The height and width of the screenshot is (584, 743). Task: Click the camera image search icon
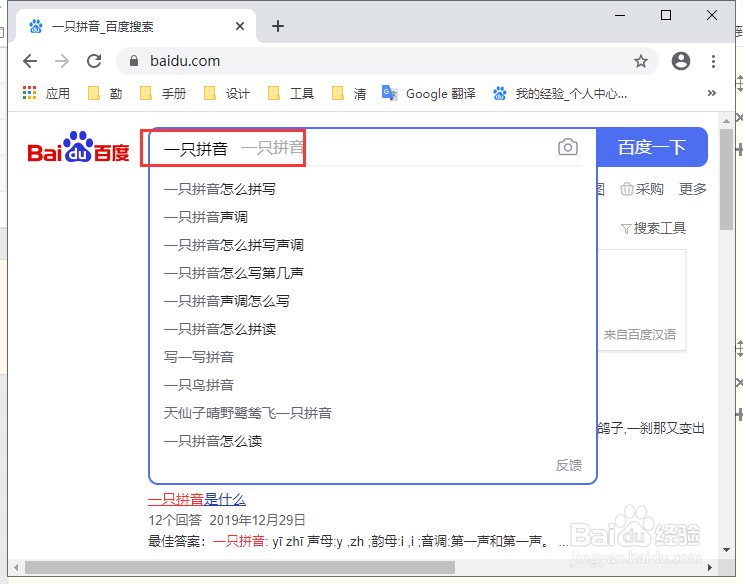click(x=568, y=147)
